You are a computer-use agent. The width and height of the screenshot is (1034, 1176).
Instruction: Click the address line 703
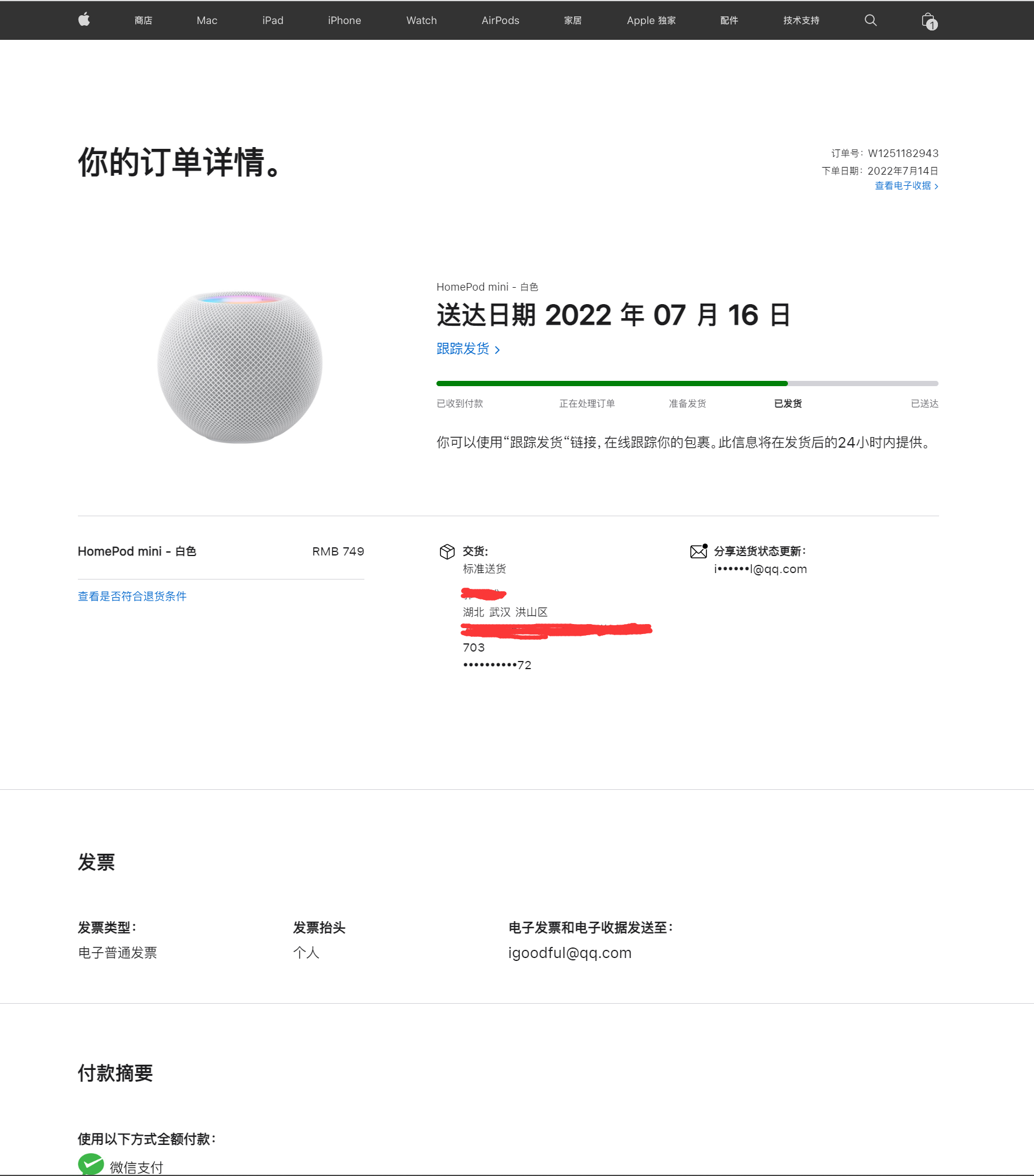[474, 647]
